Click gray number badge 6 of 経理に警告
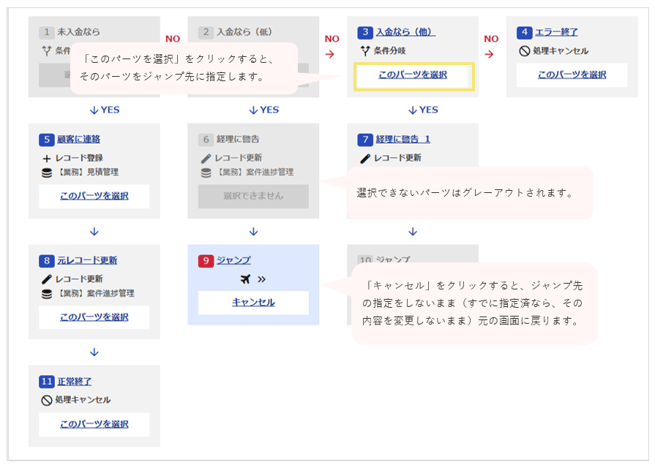The width and height of the screenshot is (655, 470). click(x=206, y=140)
